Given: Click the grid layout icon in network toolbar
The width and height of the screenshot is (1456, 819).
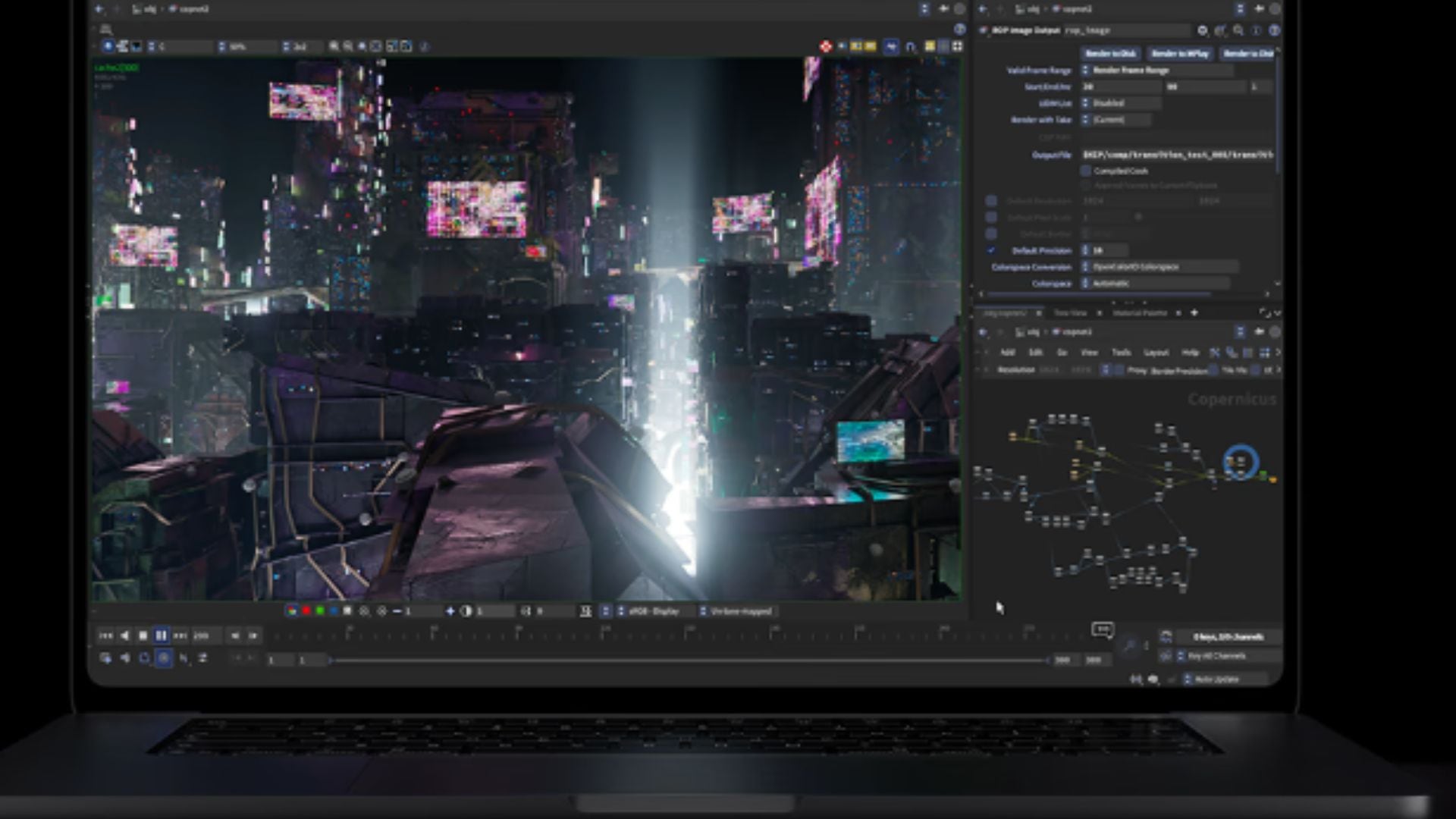Looking at the screenshot, I should coord(1264,353).
